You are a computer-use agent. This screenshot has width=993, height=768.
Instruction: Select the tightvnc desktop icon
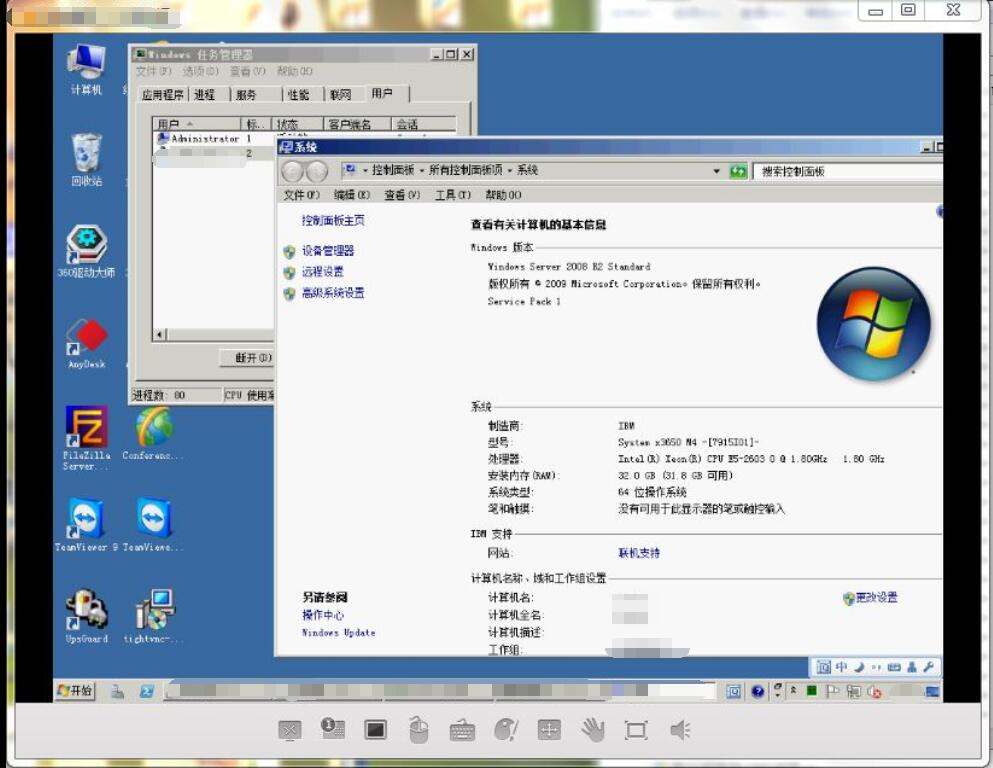pos(154,617)
